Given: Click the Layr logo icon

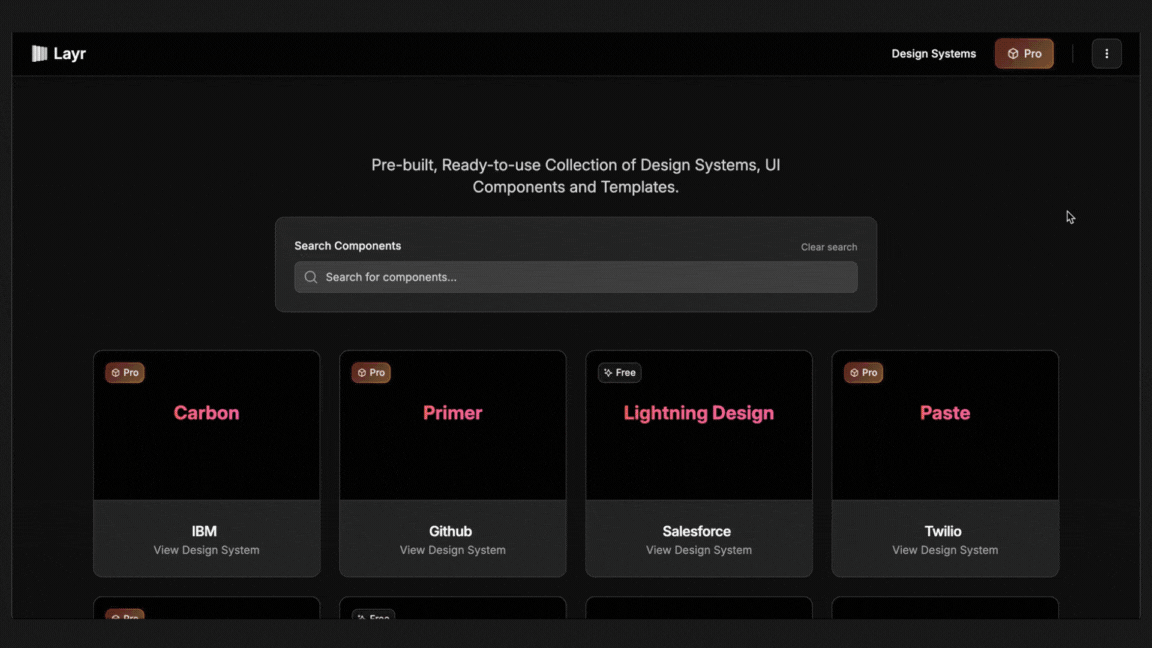Looking at the screenshot, I should (x=39, y=54).
